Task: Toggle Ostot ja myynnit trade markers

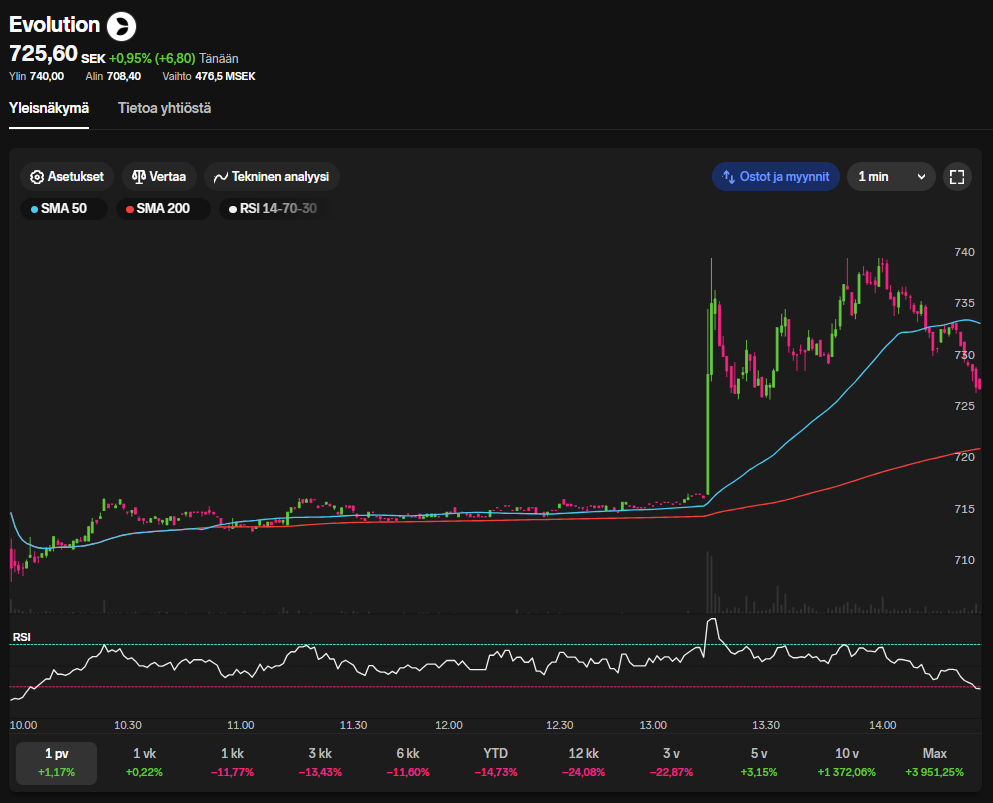Action: (x=776, y=177)
